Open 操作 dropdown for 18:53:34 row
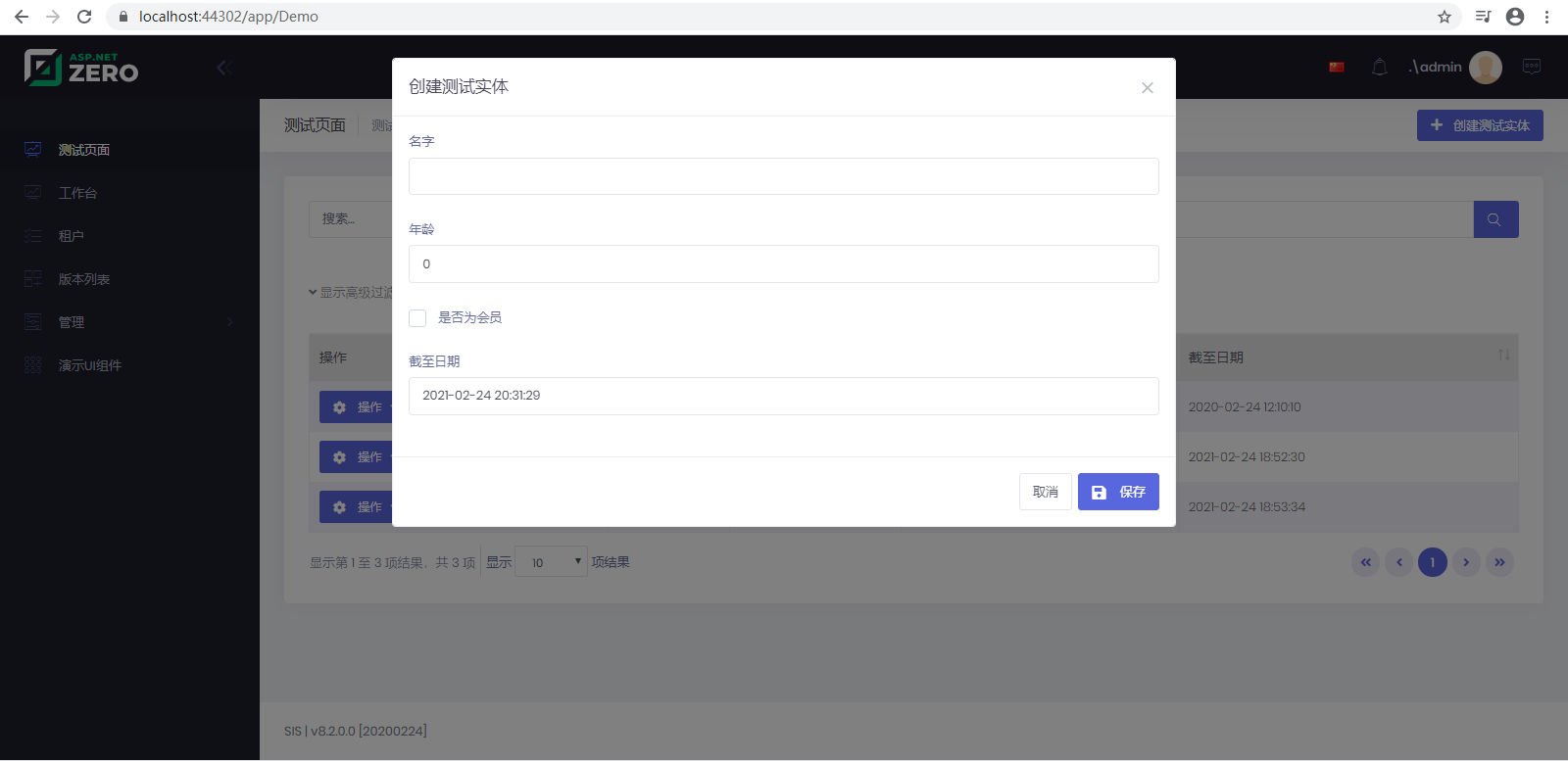This screenshot has width=1568, height=761. [x=357, y=507]
